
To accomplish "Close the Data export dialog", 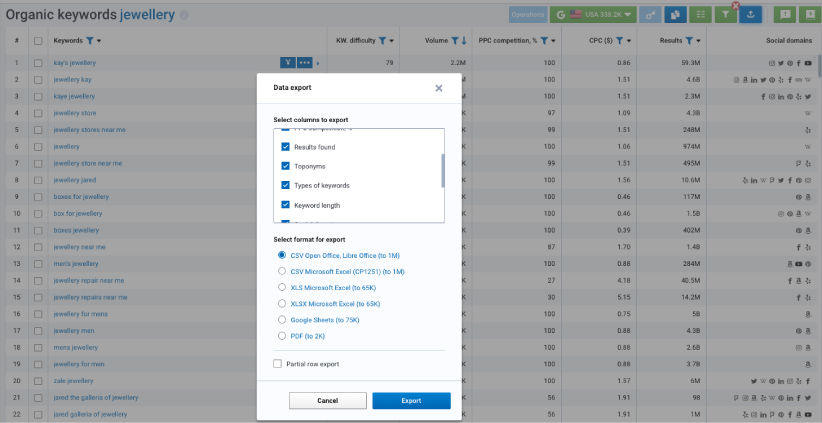I will click(x=439, y=88).
